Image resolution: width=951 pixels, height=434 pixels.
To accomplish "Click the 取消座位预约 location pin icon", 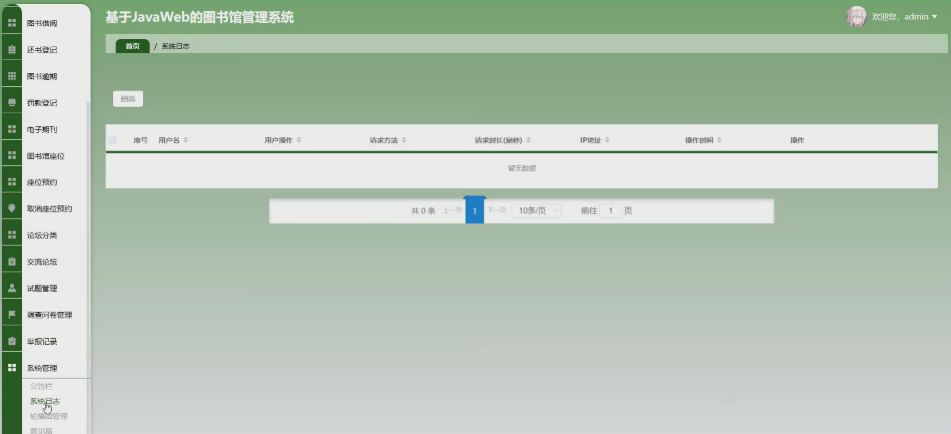I will pos(12,209).
